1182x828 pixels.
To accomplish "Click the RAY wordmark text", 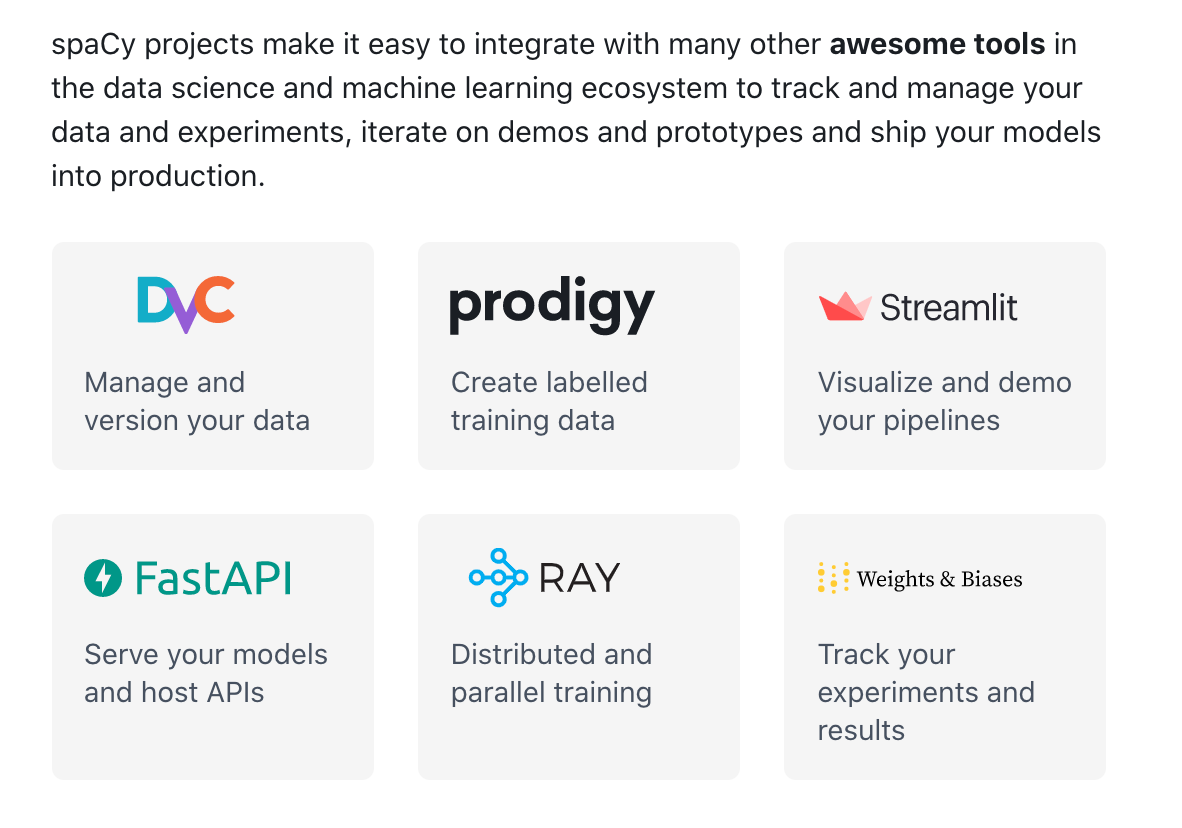I will pyautogui.click(x=579, y=578).
